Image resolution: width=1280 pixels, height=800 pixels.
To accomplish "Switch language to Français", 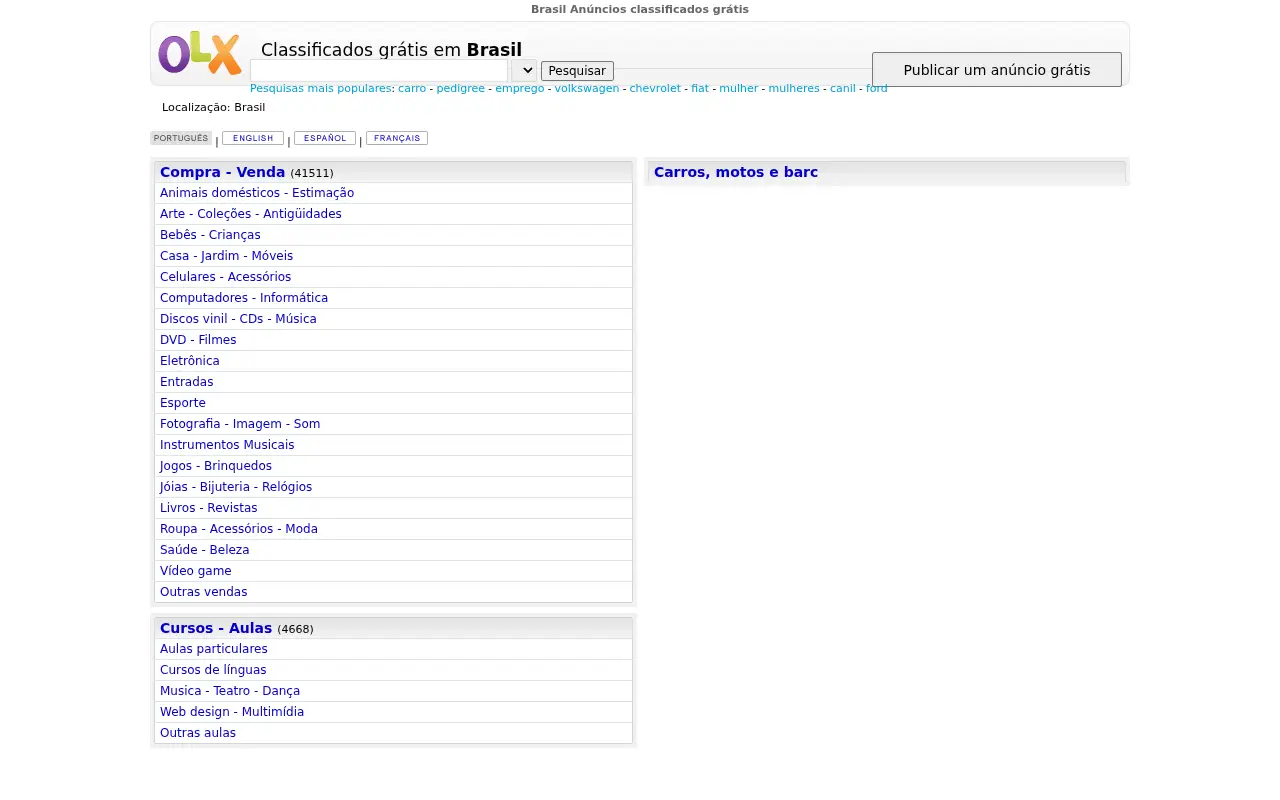I will [x=397, y=138].
